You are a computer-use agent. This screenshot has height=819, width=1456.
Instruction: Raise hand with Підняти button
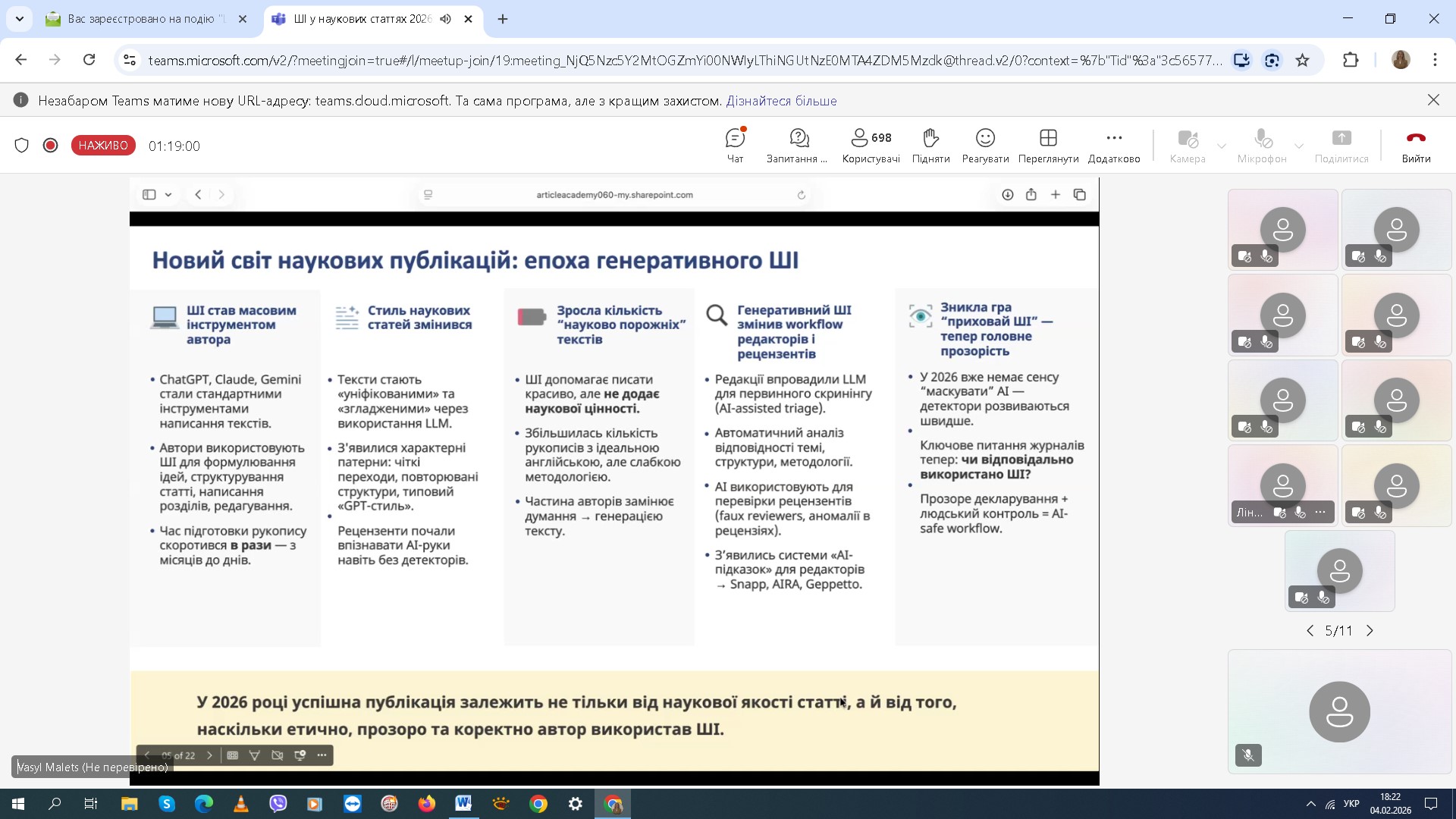[930, 139]
